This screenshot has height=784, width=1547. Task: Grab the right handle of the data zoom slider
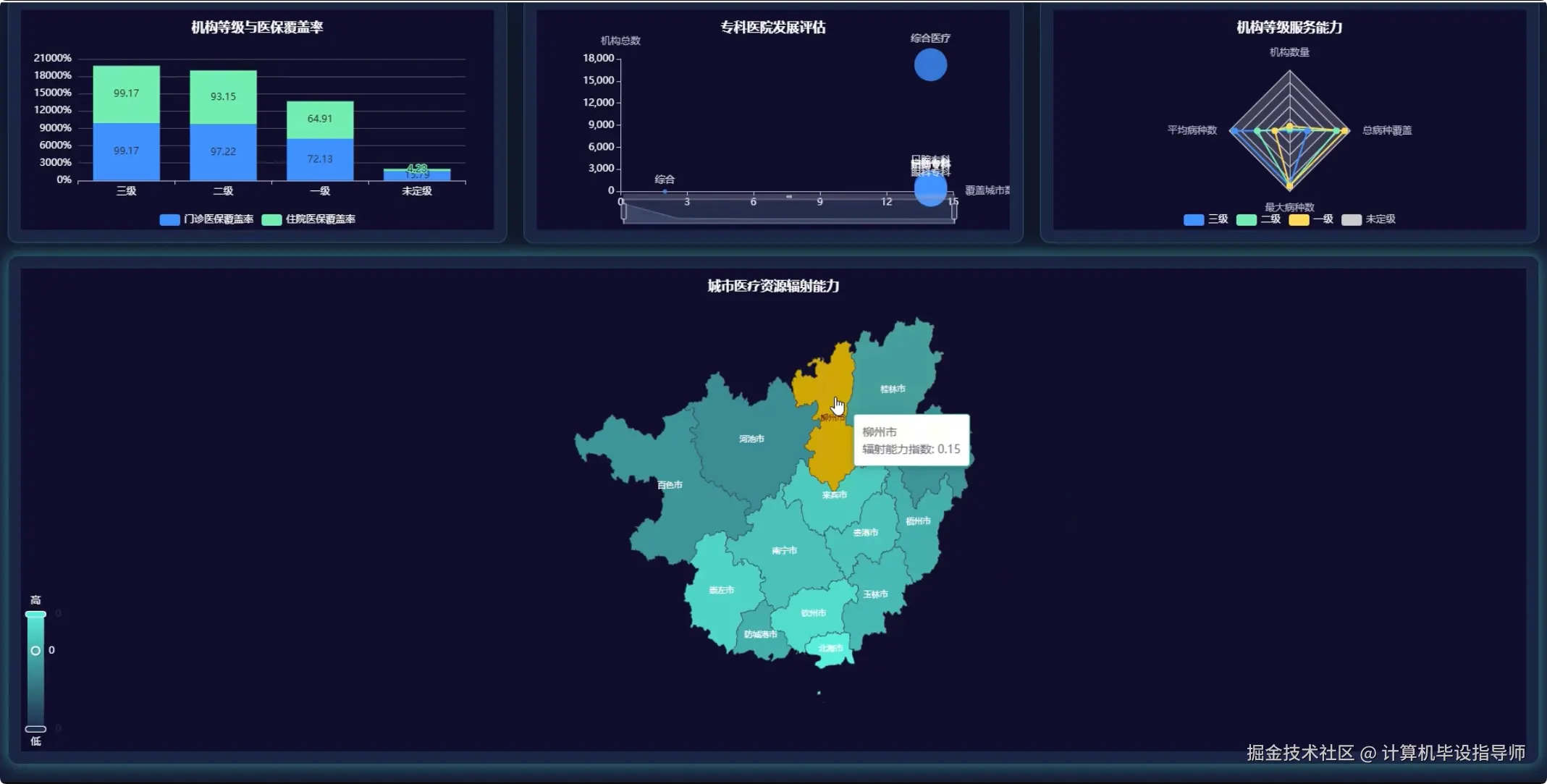954,211
